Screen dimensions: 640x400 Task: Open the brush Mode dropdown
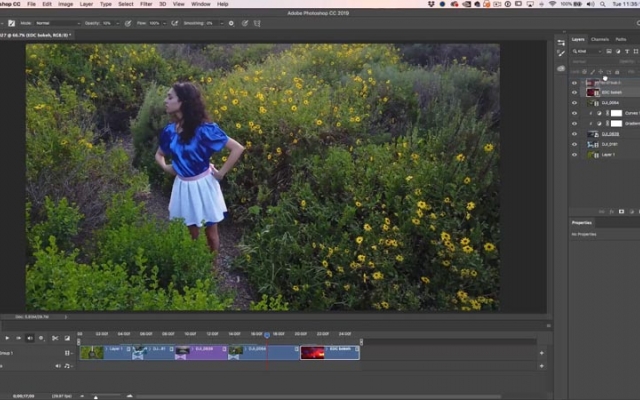click(x=57, y=23)
